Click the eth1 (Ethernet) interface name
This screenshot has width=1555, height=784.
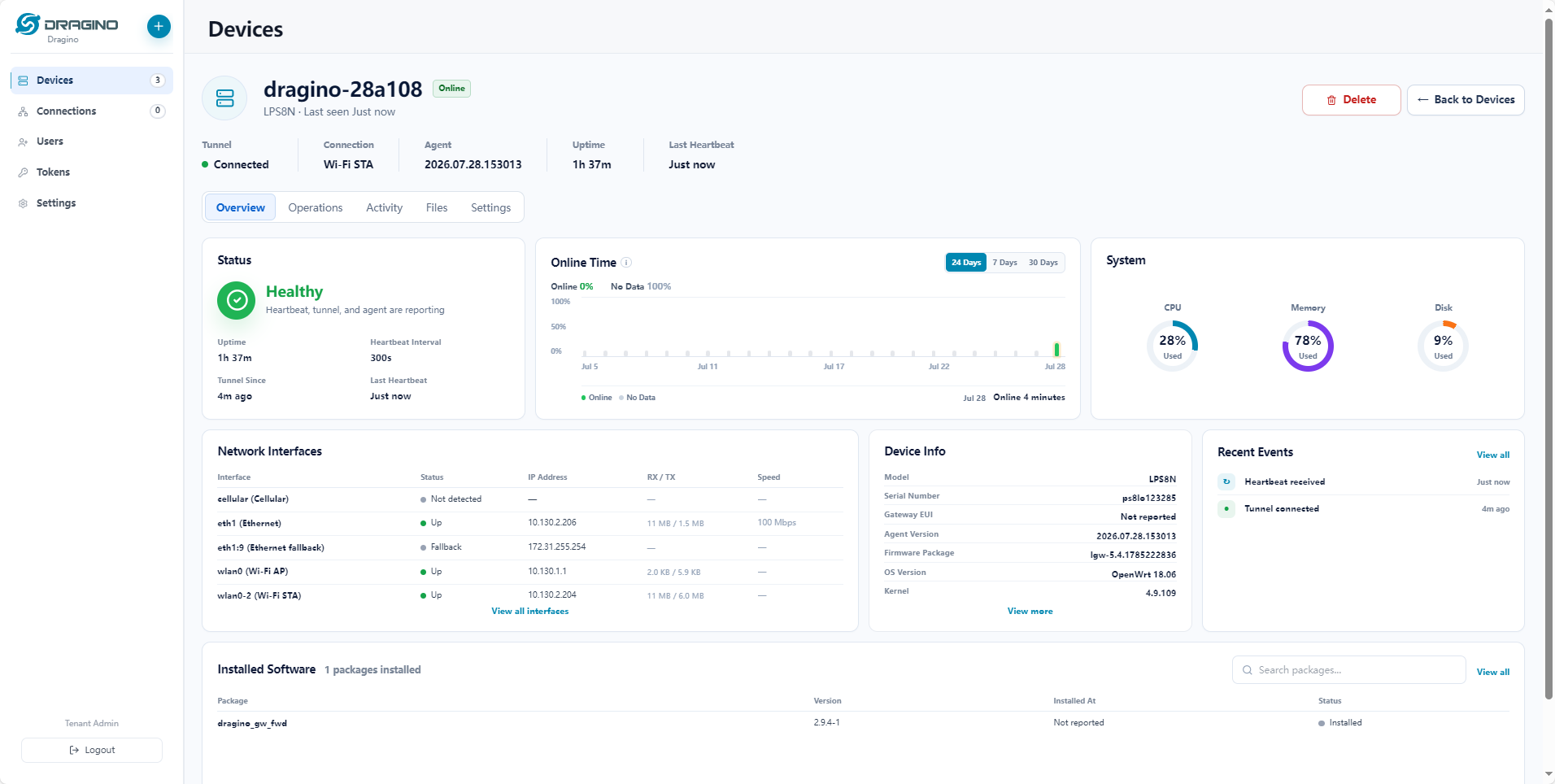click(250, 524)
